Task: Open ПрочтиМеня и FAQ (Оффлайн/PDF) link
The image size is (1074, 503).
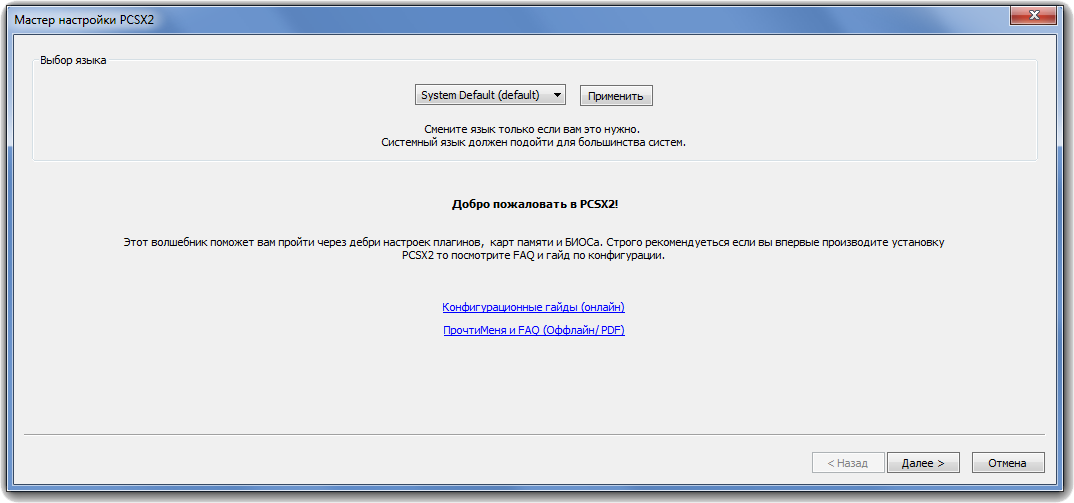Action: [534, 330]
